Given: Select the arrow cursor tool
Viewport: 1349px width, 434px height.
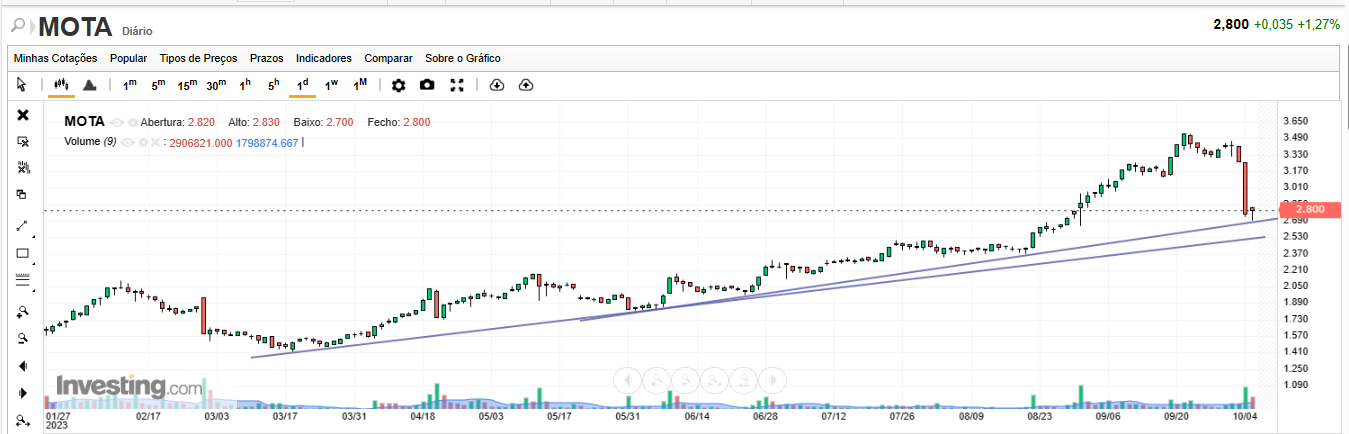Looking at the screenshot, I should [21, 85].
